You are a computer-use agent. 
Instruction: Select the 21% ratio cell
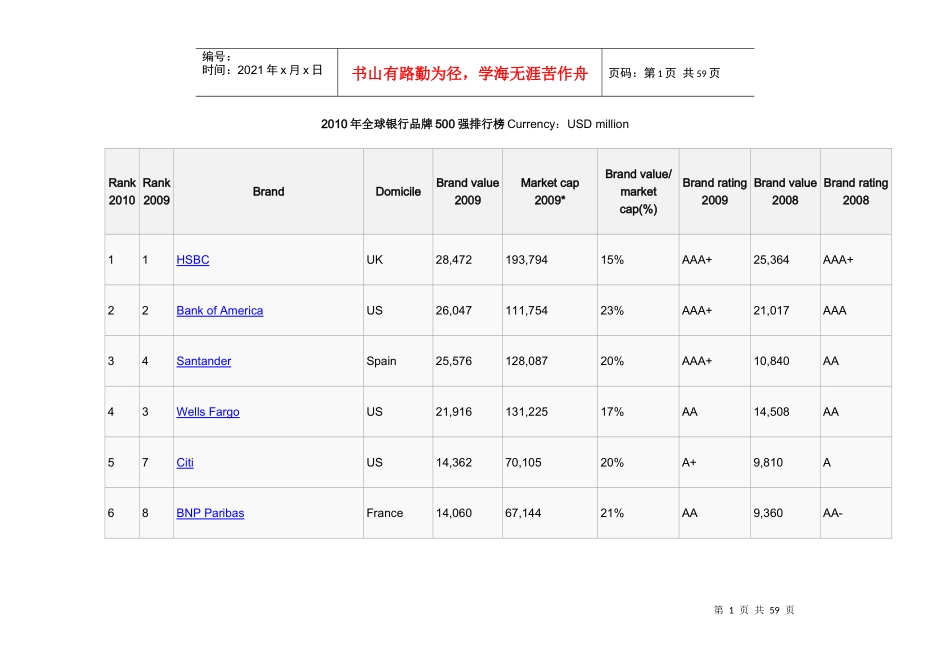pos(638,513)
